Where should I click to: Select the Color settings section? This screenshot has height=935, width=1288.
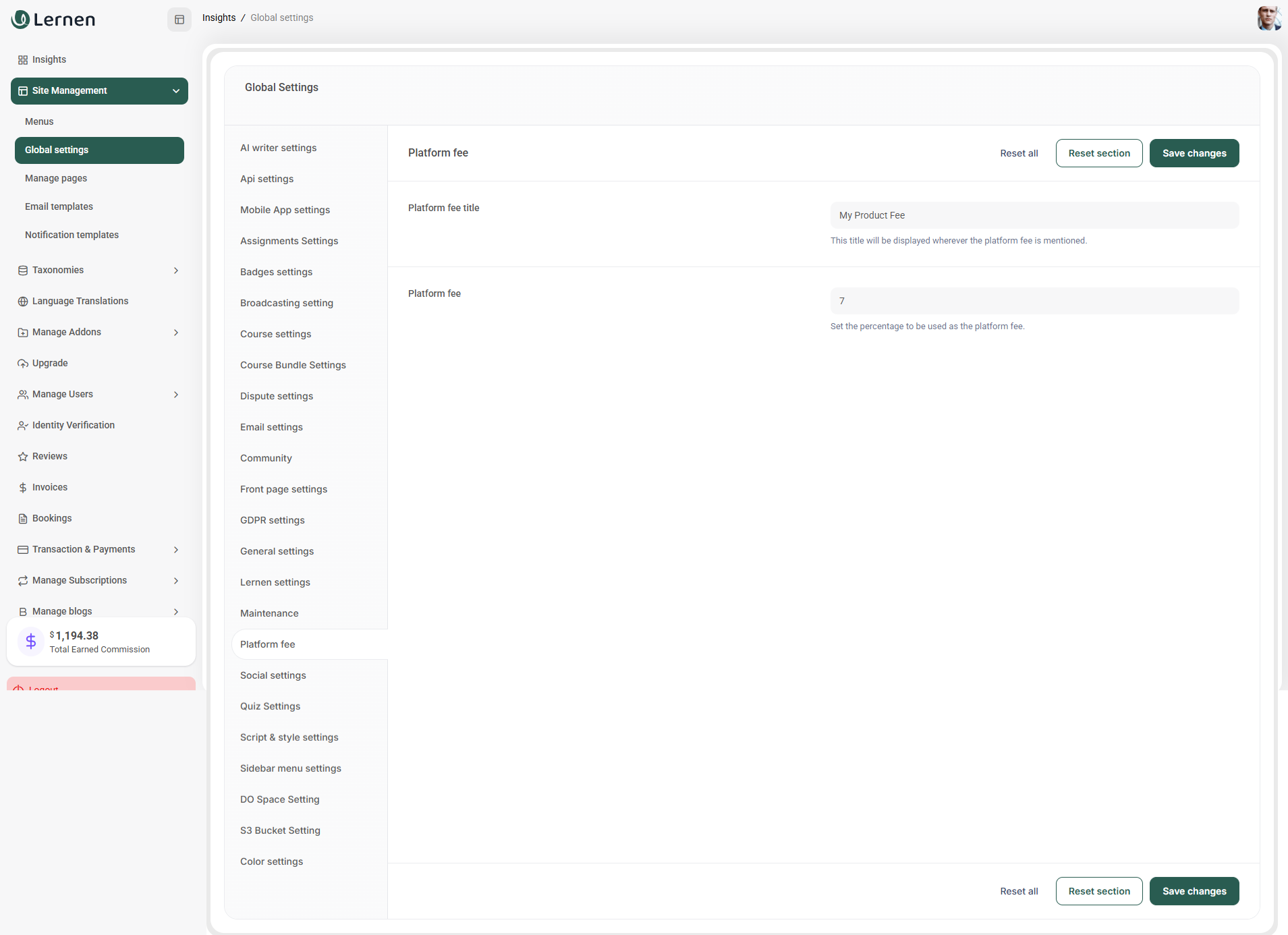coord(271,861)
